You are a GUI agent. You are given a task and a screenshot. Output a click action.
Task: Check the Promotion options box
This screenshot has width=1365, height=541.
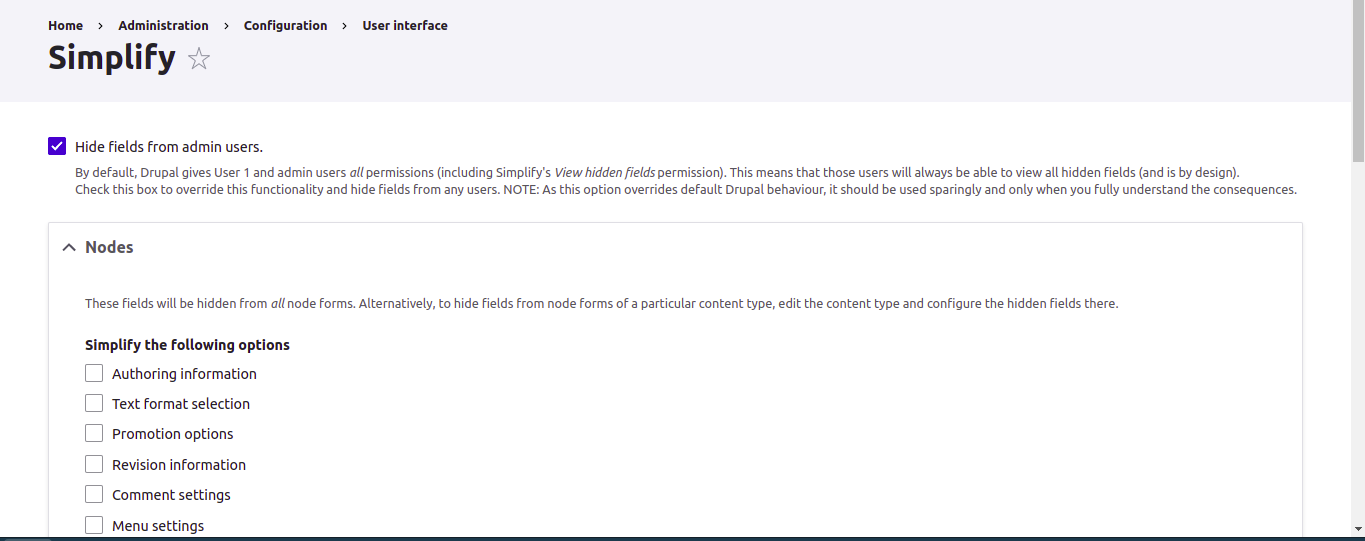tap(94, 433)
